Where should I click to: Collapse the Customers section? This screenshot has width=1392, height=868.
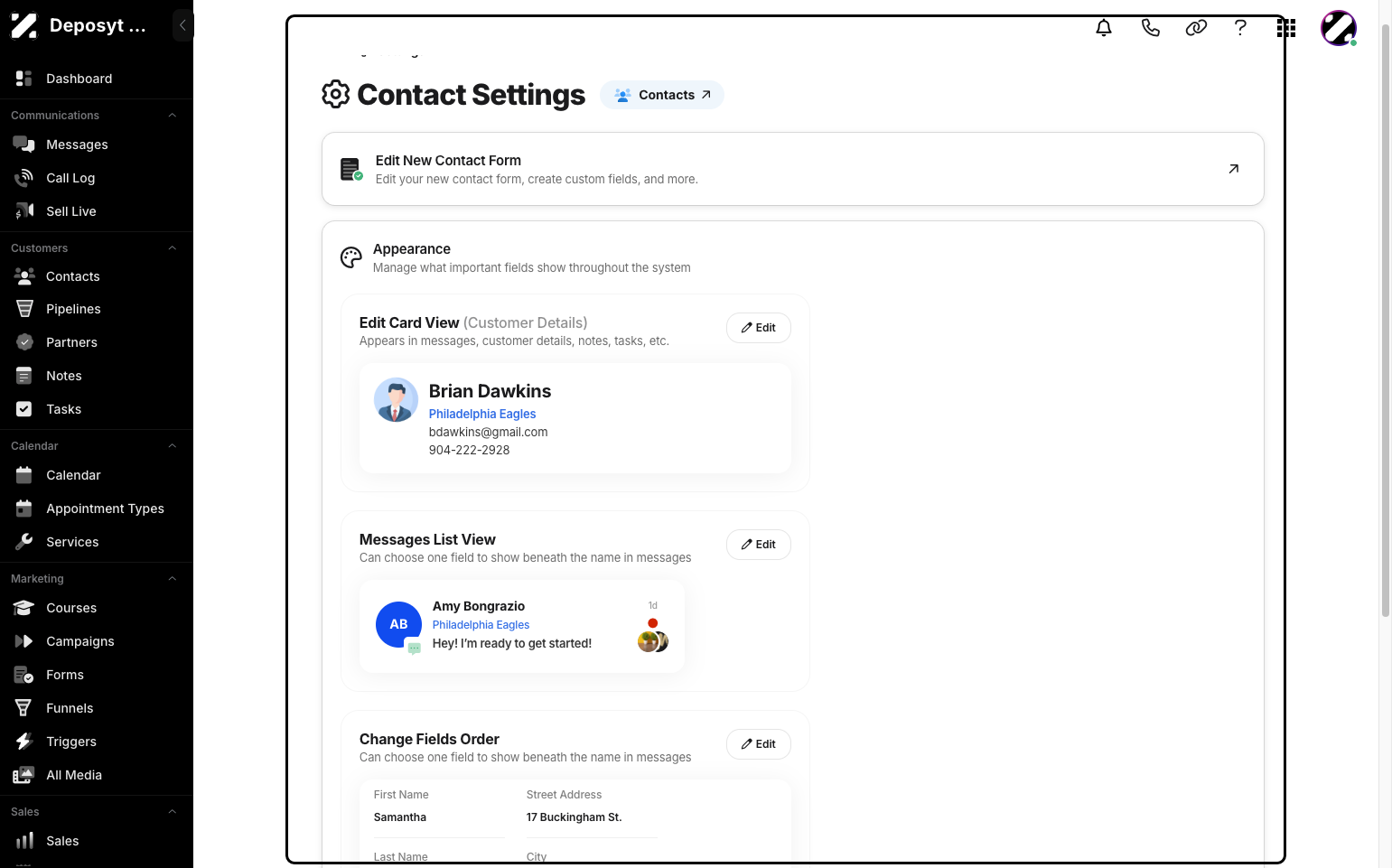click(172, 248)
